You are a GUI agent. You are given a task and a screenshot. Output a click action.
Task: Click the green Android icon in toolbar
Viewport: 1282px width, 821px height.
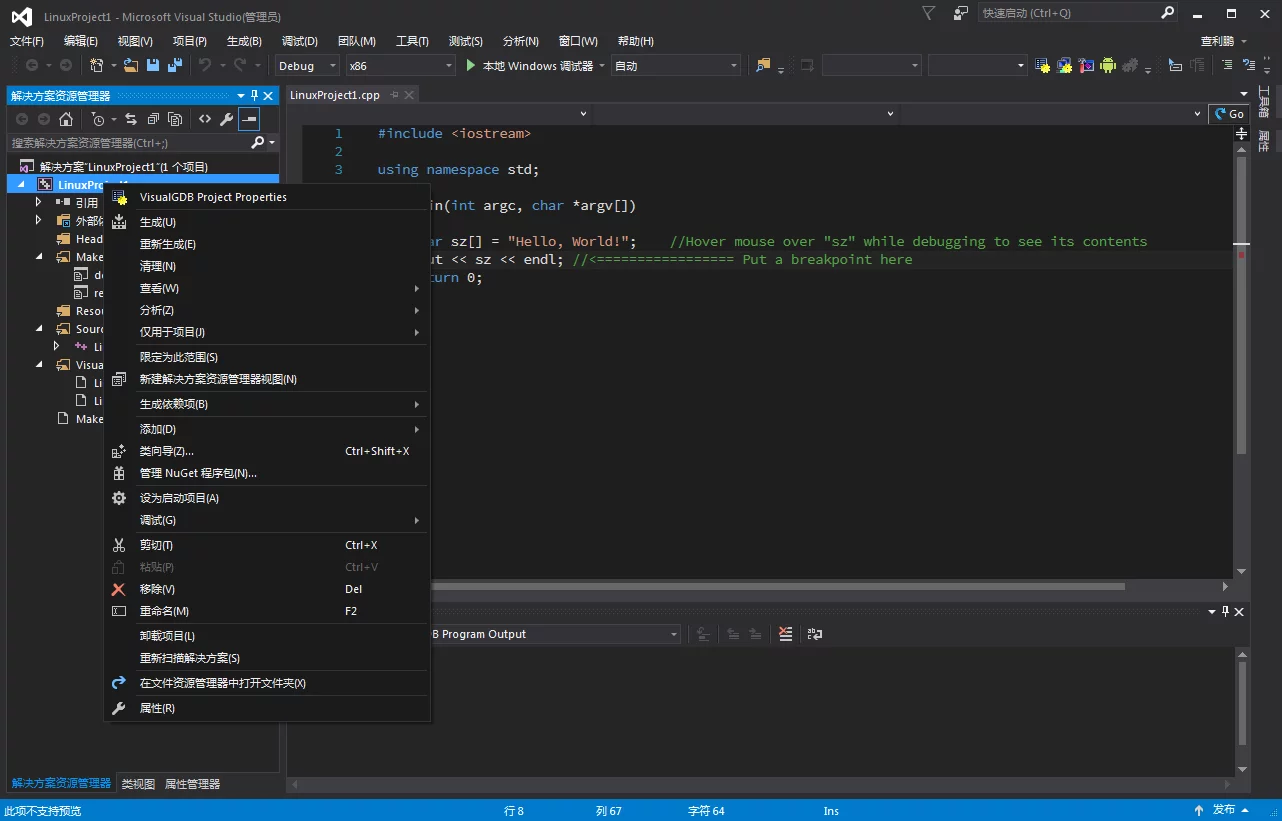1107,66
